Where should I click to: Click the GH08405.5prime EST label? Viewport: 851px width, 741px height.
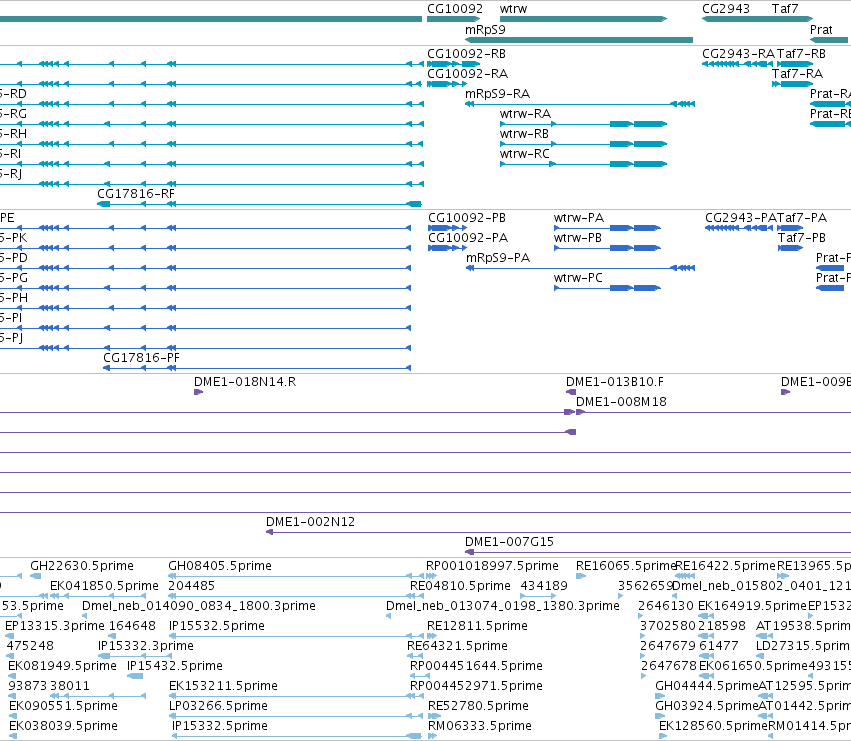220,566
